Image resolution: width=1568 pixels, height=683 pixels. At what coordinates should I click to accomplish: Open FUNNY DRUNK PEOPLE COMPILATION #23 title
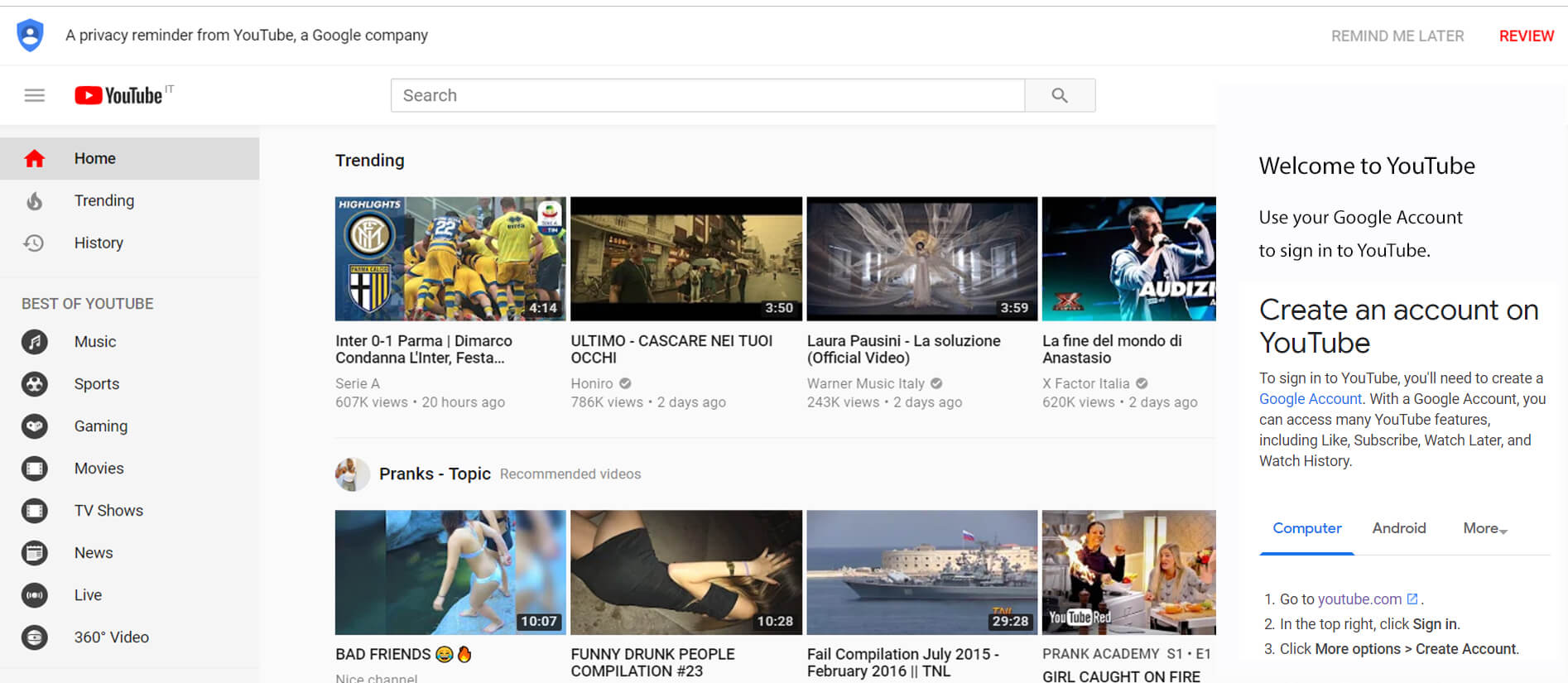[x=652, y=662]
